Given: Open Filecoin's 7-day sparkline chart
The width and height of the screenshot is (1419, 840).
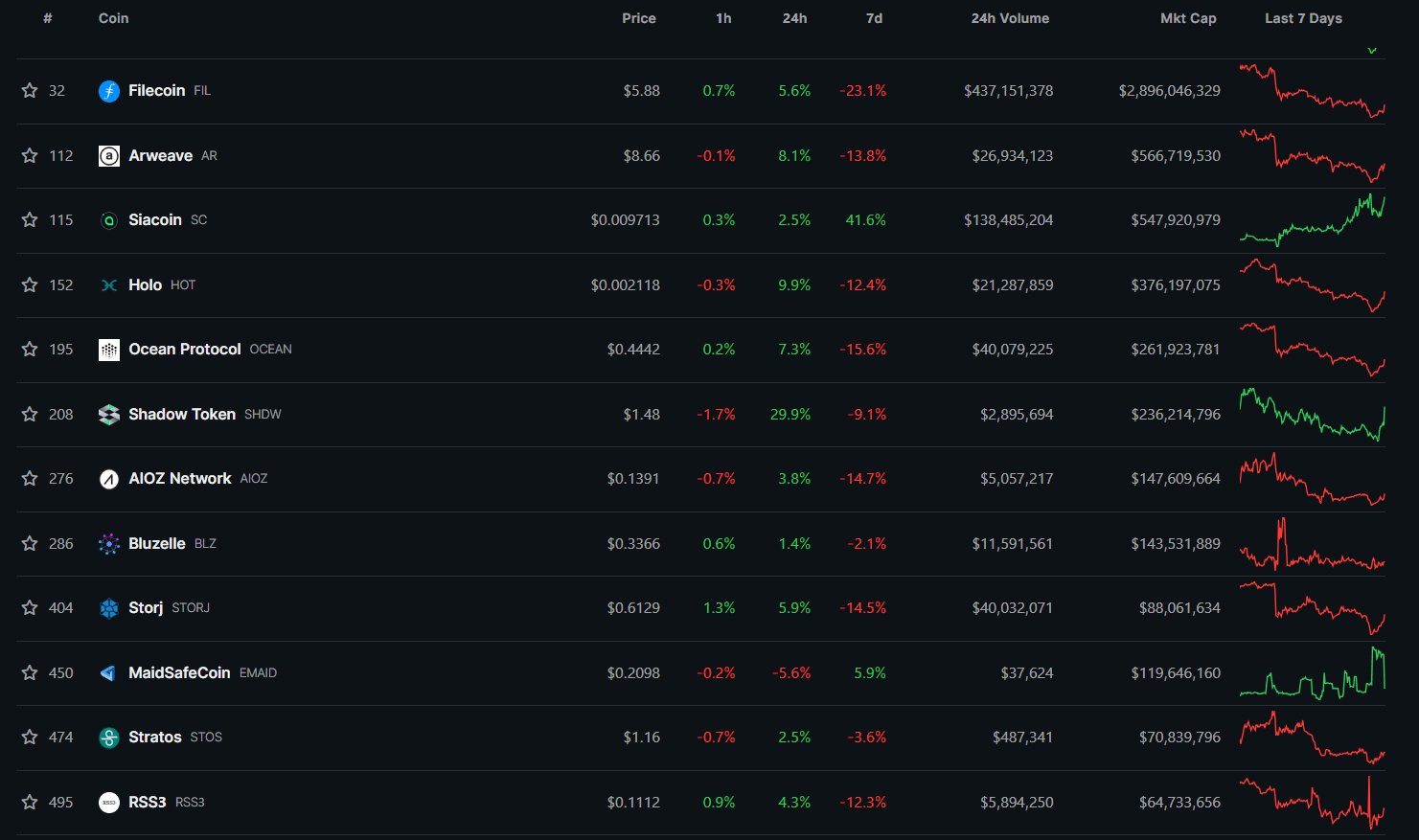Looking at the screenshot, I should pos(1313,91).
